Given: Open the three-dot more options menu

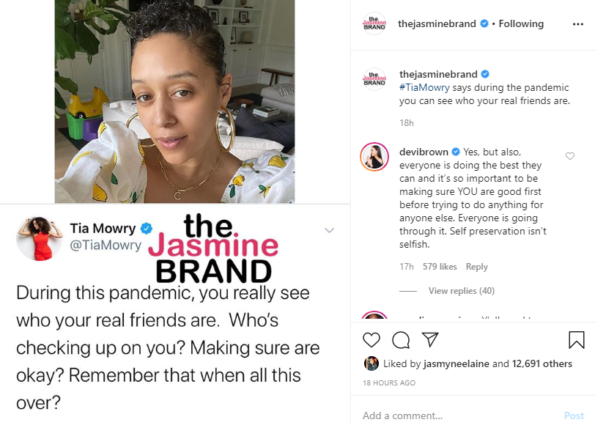Looking at the screenshot, I should click(x=578, y=24).
